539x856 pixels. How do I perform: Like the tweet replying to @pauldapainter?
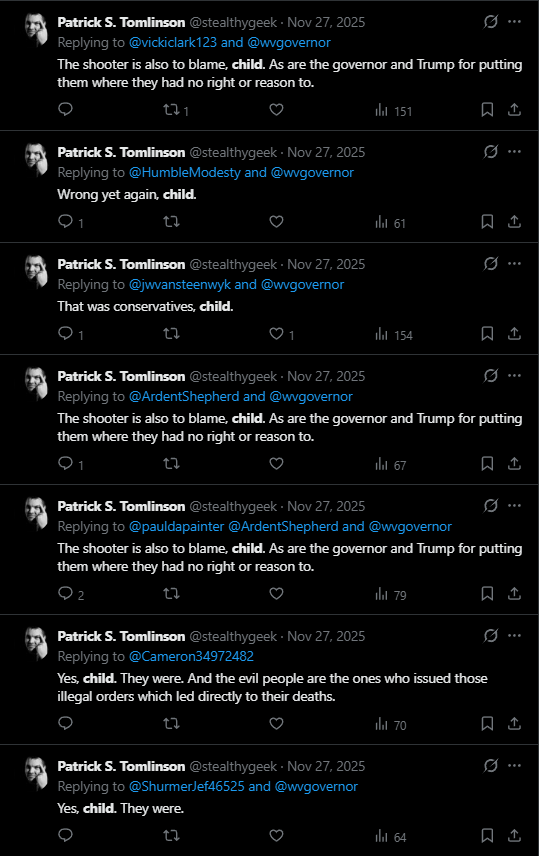[276, 593]
